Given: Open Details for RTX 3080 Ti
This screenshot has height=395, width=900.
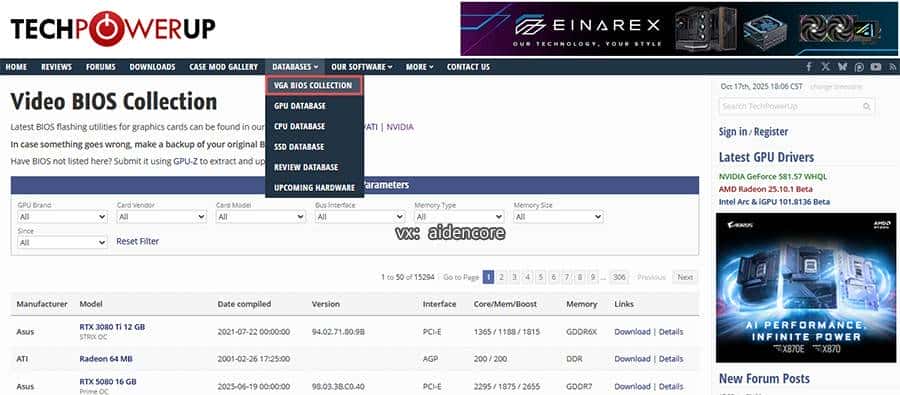Looking at the screenshot, I should [x=671, y=332].
